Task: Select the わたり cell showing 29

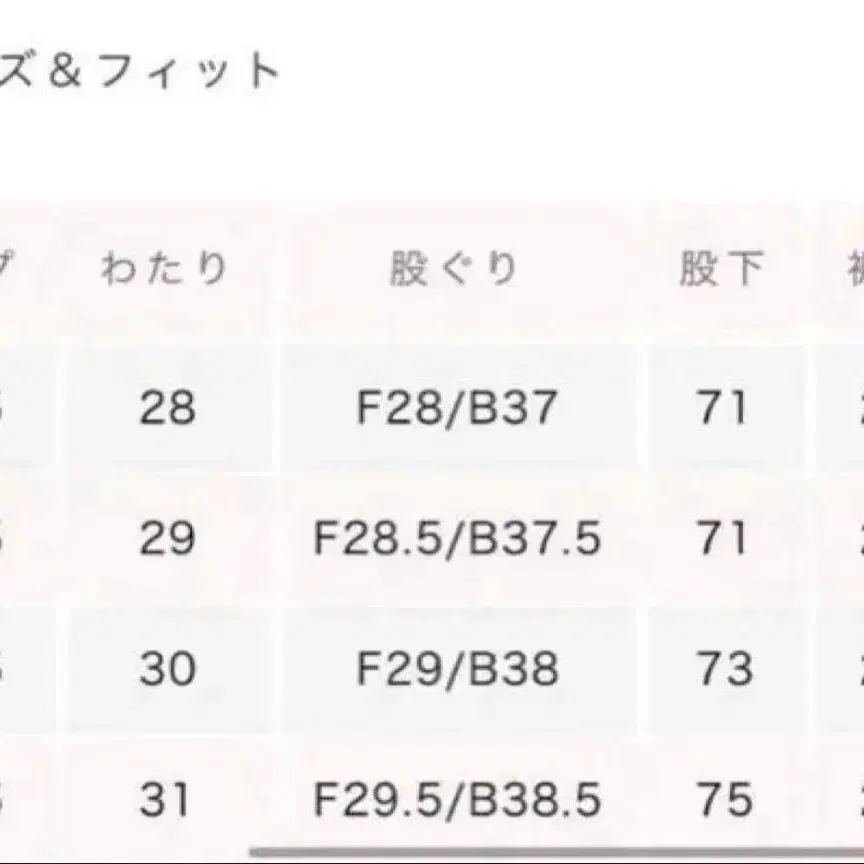Action: 167,540
